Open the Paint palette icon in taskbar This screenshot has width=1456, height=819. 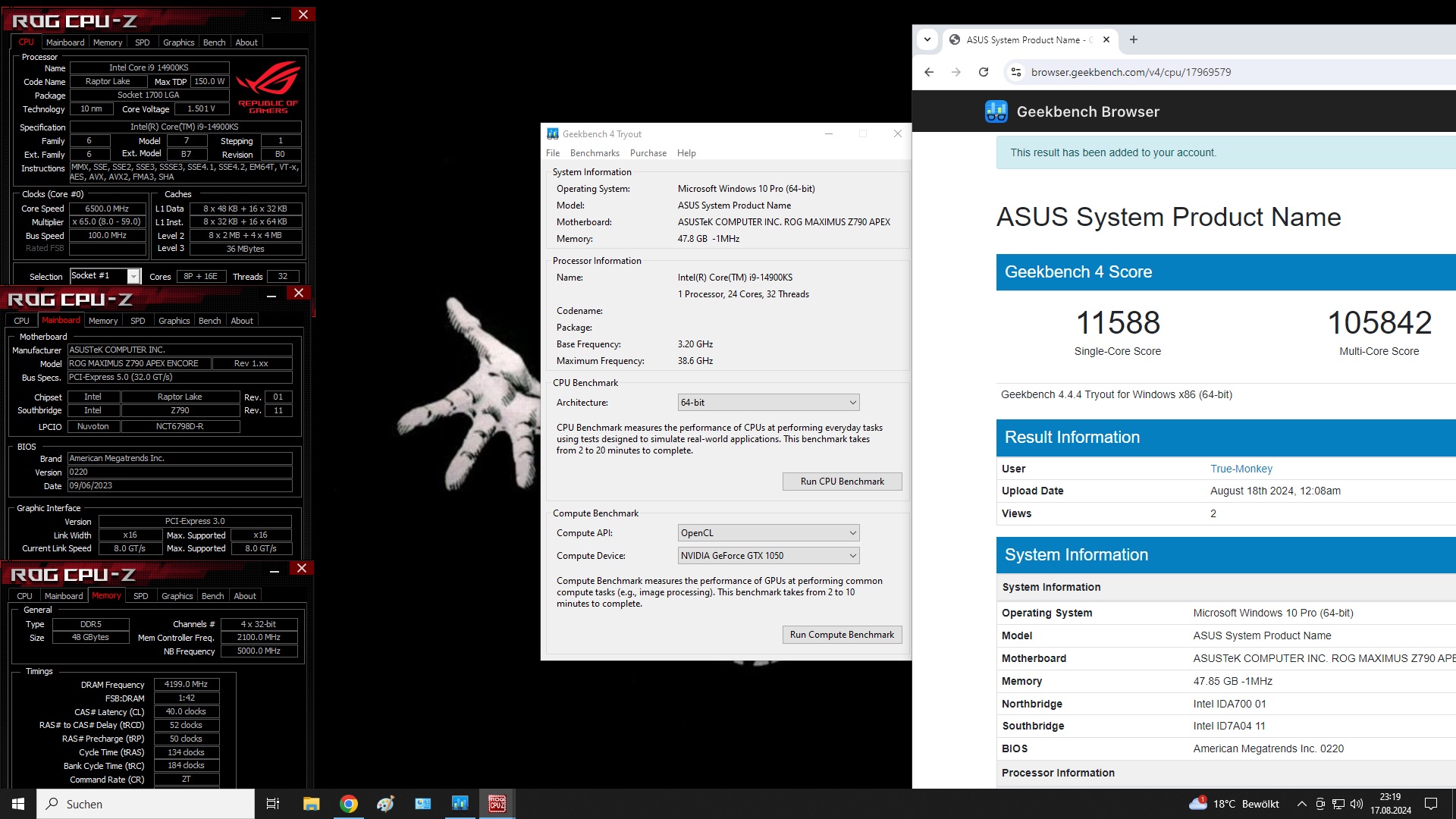click(385, 804)
